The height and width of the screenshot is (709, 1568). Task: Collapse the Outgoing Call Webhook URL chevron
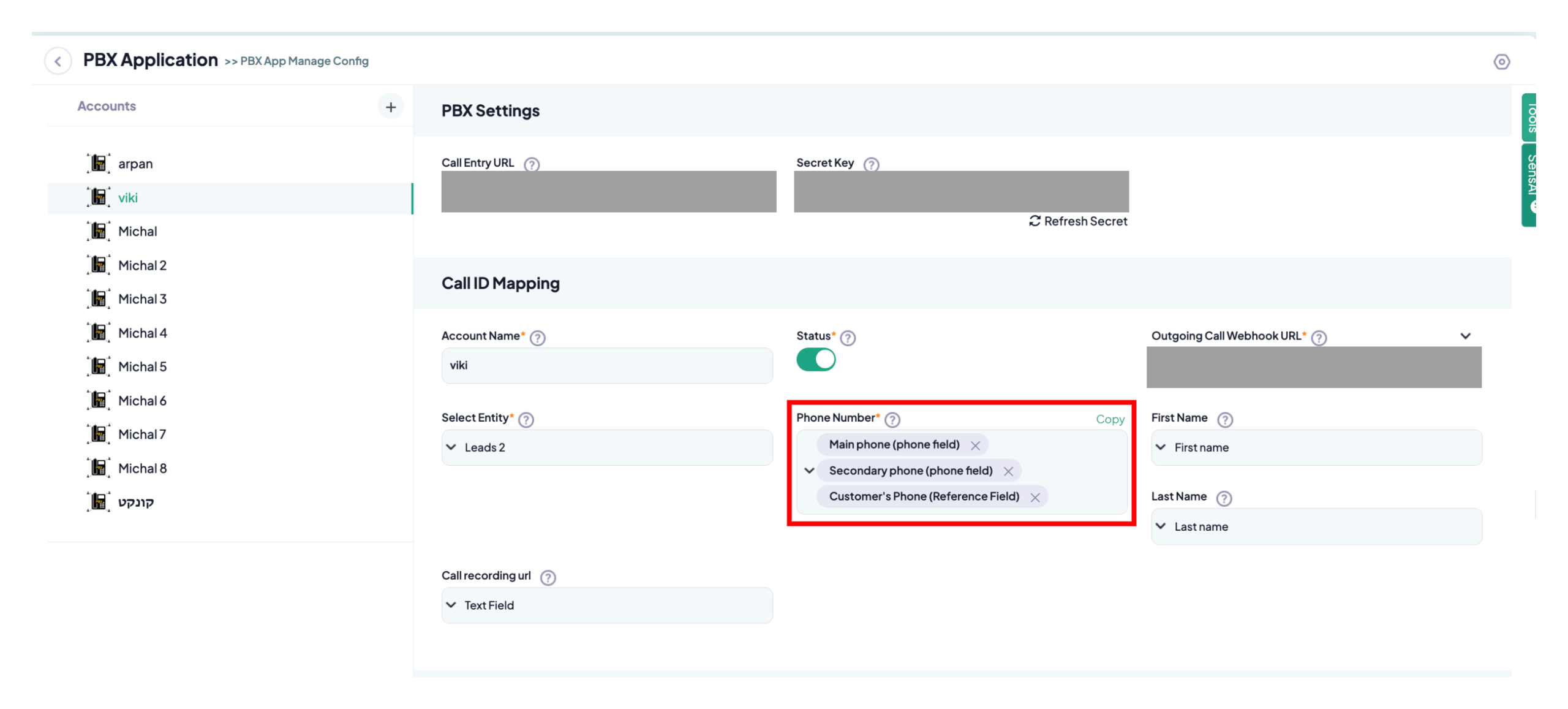coord(1464,336)
